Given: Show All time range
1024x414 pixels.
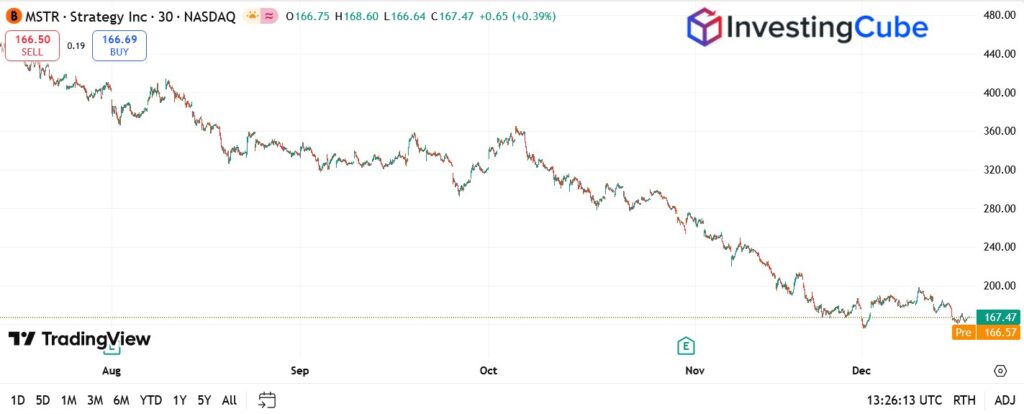Looking at the screenshot, I should pyautogui.click(x=229, y=400).
